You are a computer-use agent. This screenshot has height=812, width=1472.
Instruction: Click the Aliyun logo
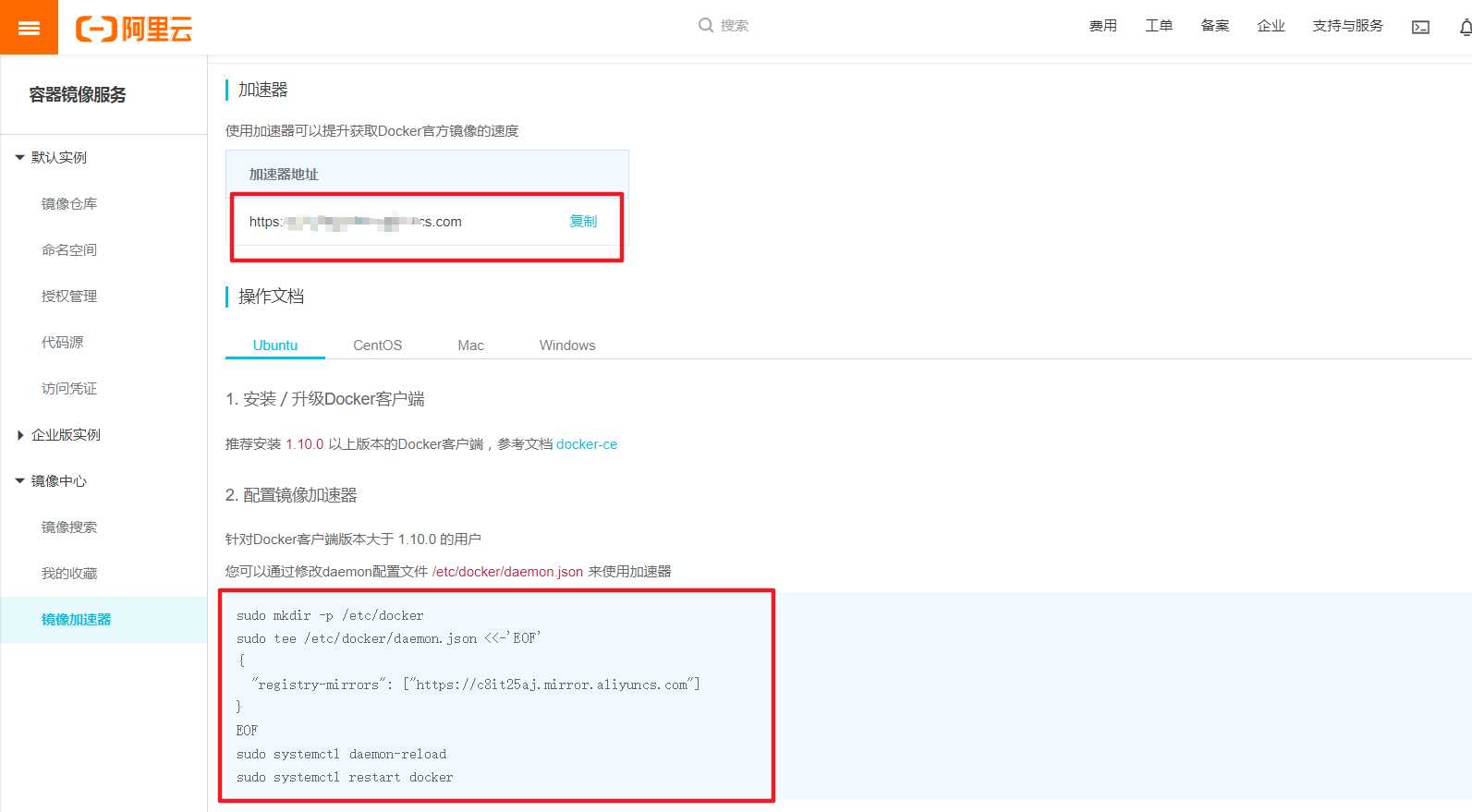pos(134,29)
